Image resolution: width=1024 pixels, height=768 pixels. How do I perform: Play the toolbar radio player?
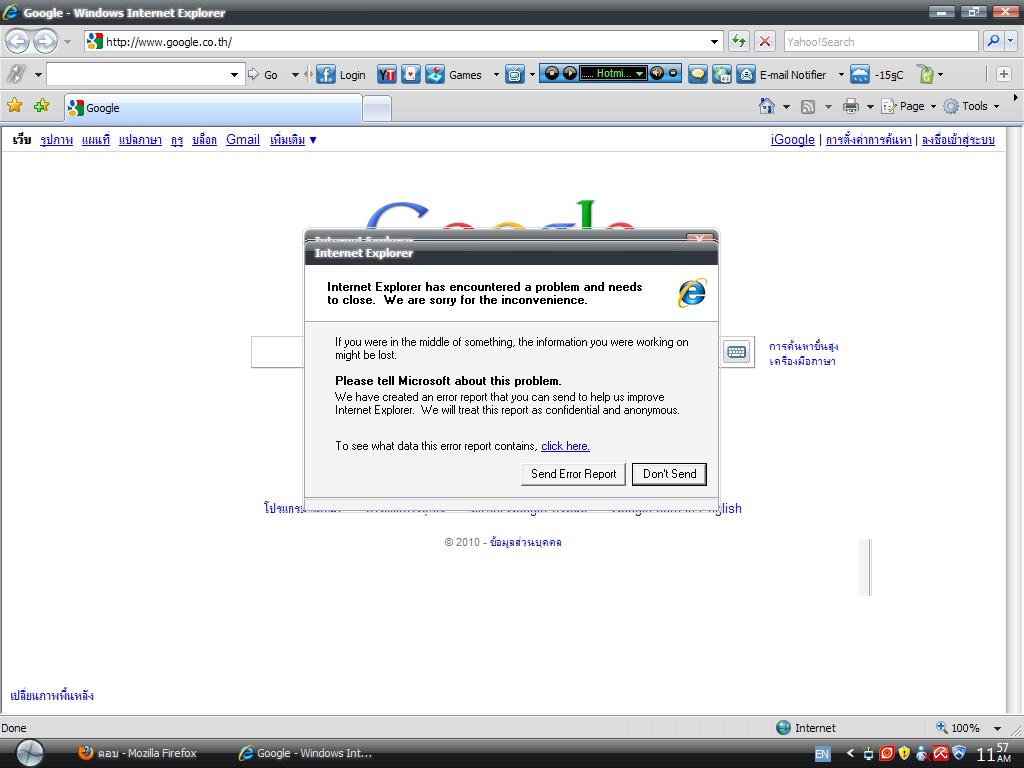click(x=569, y=73)
